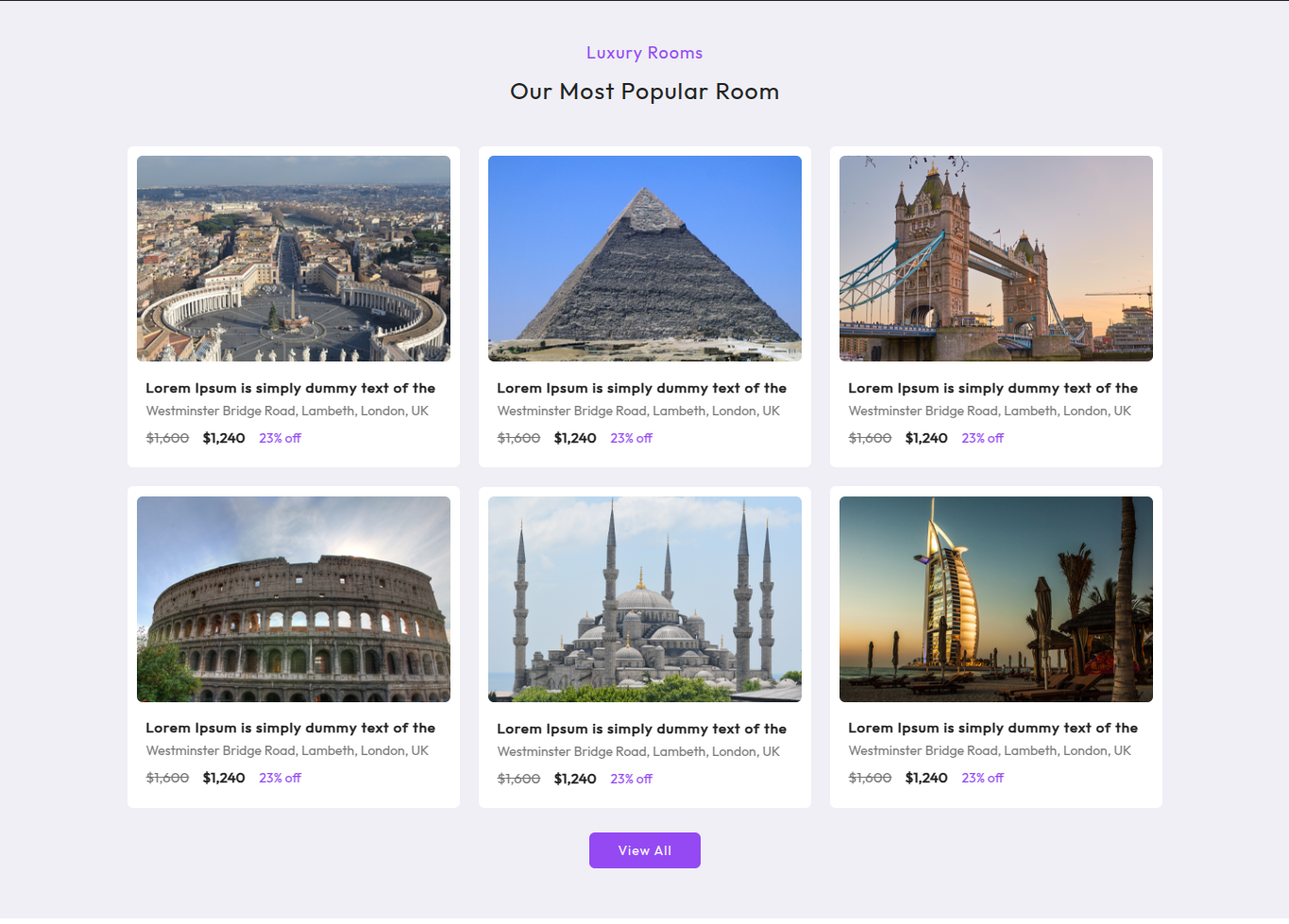1289x924 pixels.
Task: Open the Egyptian pyramid photo
Action: click(x=644, y=259)
